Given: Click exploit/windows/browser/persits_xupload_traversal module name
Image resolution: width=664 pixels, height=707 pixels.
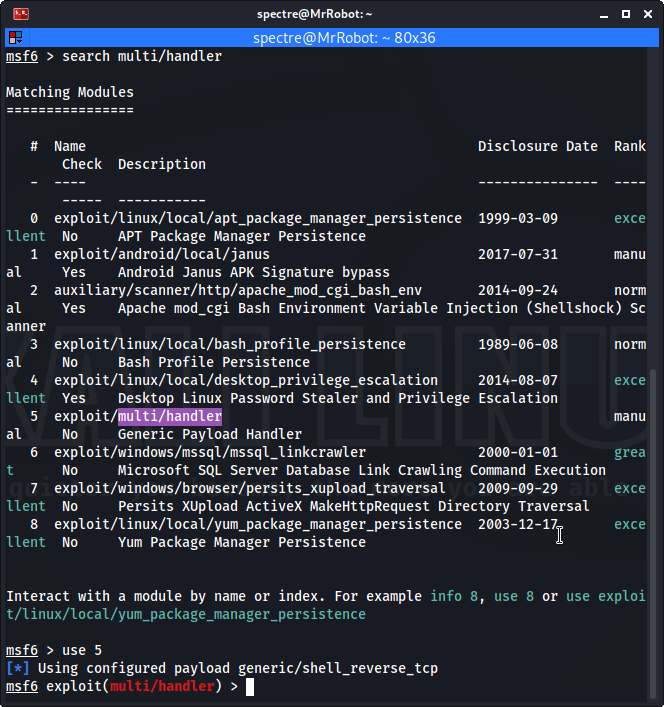Looking at the screenshot, I should tap(250, 488).
